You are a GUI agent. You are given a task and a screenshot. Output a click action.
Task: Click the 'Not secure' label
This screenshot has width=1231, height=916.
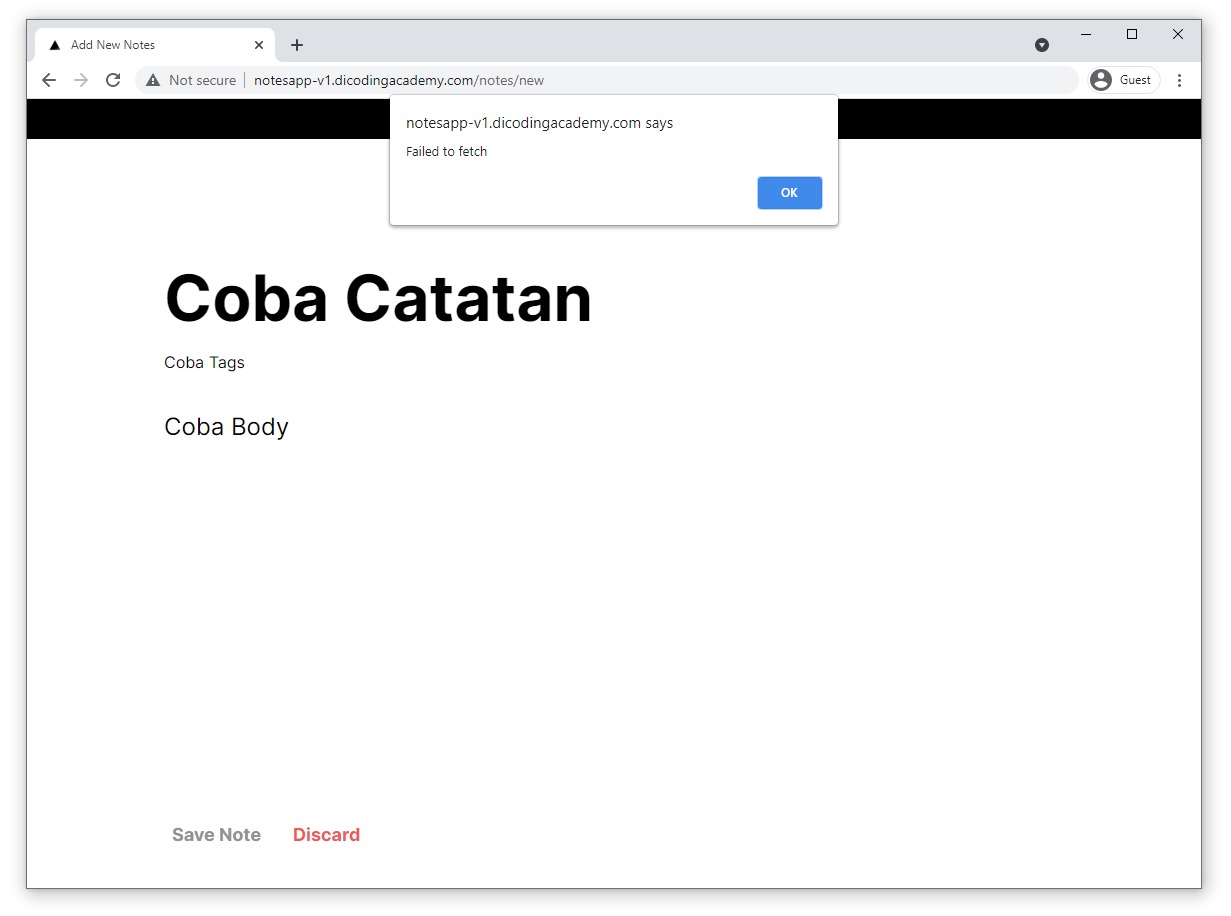(x=202, y=80)
